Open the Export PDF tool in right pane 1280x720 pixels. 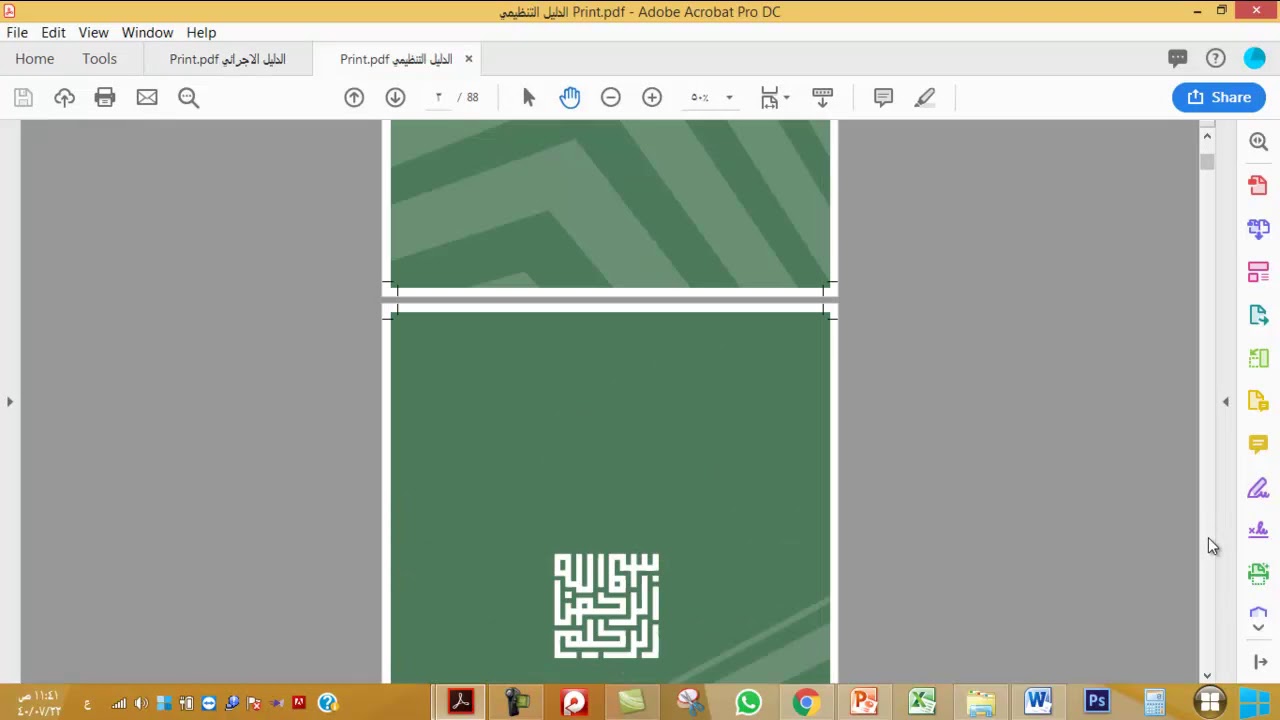coord(1258,314)
